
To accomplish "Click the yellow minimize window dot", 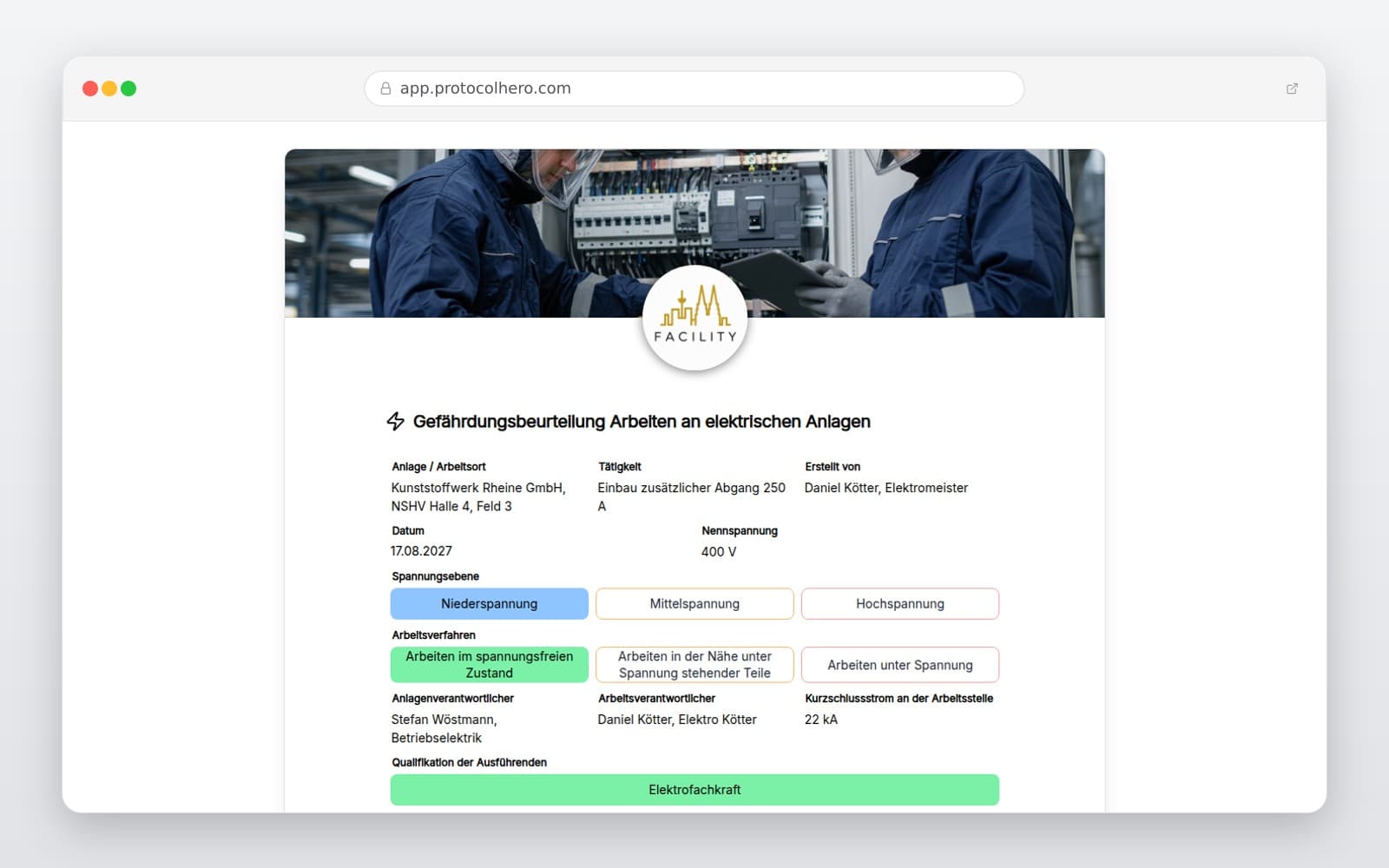I will point(109,89).
